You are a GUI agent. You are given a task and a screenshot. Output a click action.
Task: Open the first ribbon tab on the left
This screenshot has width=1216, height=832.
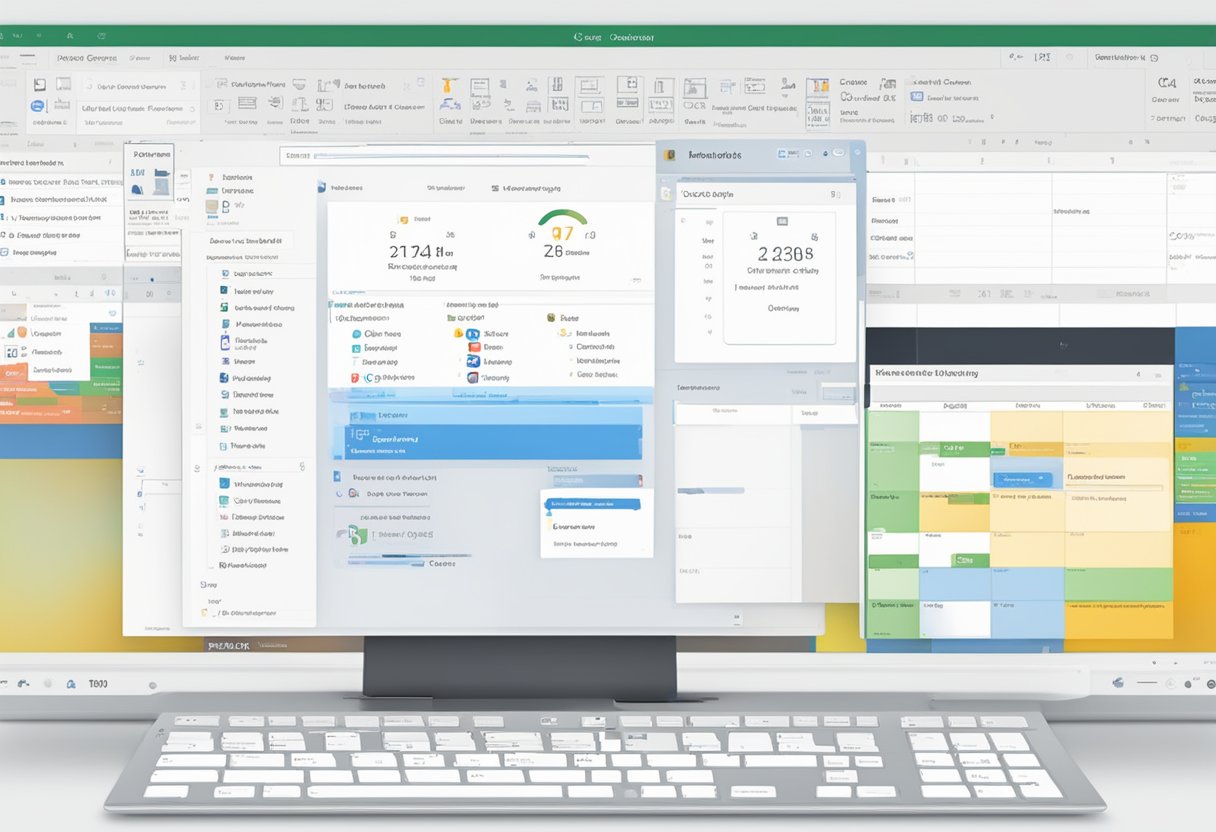click(x=87, y=58)
